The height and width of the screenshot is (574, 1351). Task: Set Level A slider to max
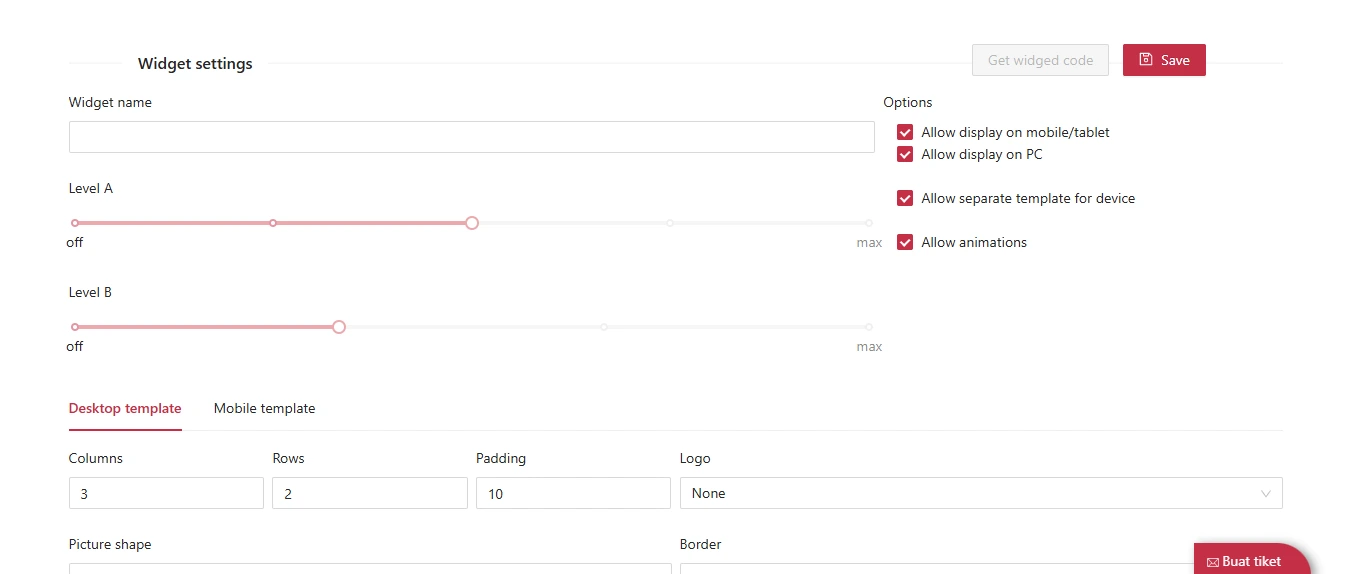tap(869, 223)
